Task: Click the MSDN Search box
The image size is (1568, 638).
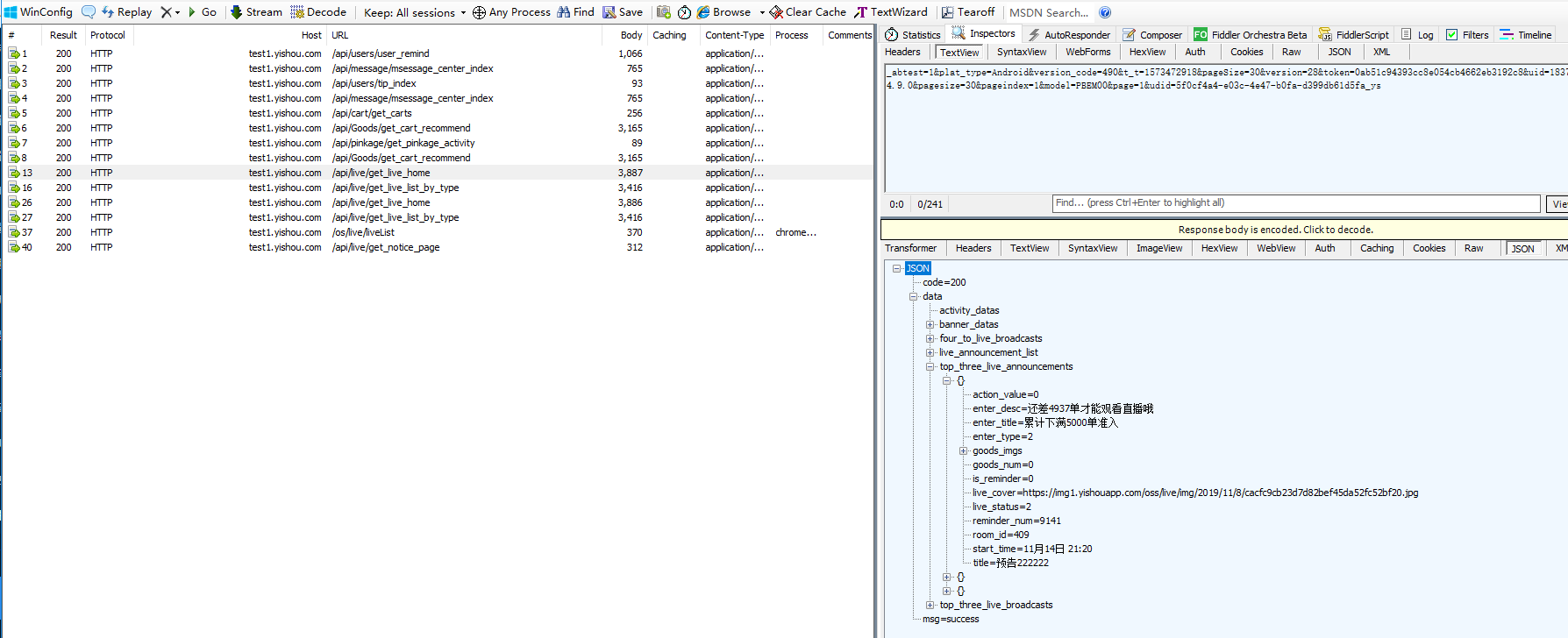Action: pyautogui.click(x=1049, y=12)
